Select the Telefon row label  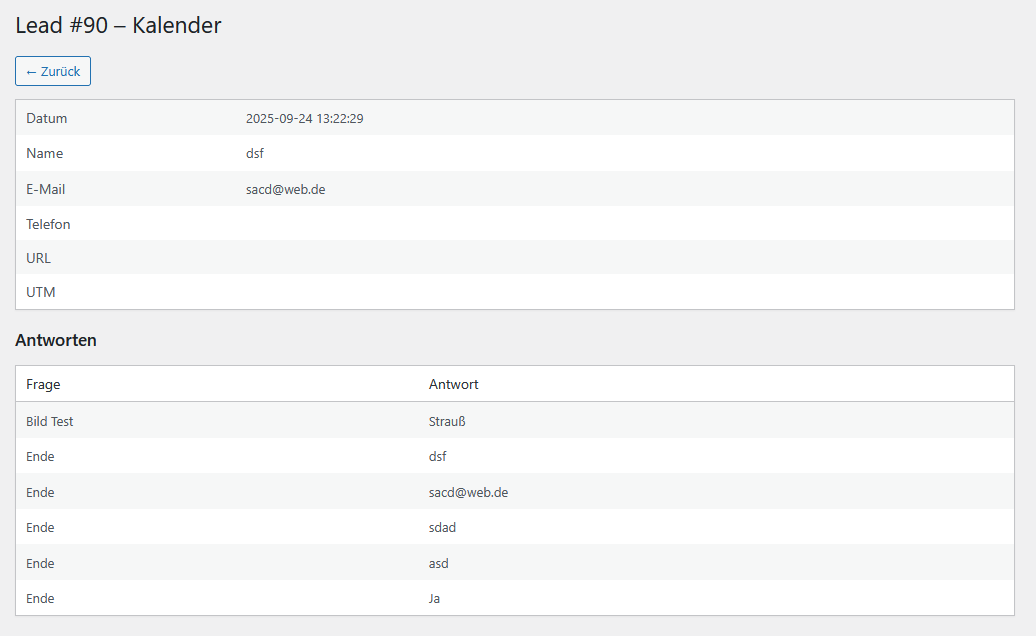[x=48, y=224]
